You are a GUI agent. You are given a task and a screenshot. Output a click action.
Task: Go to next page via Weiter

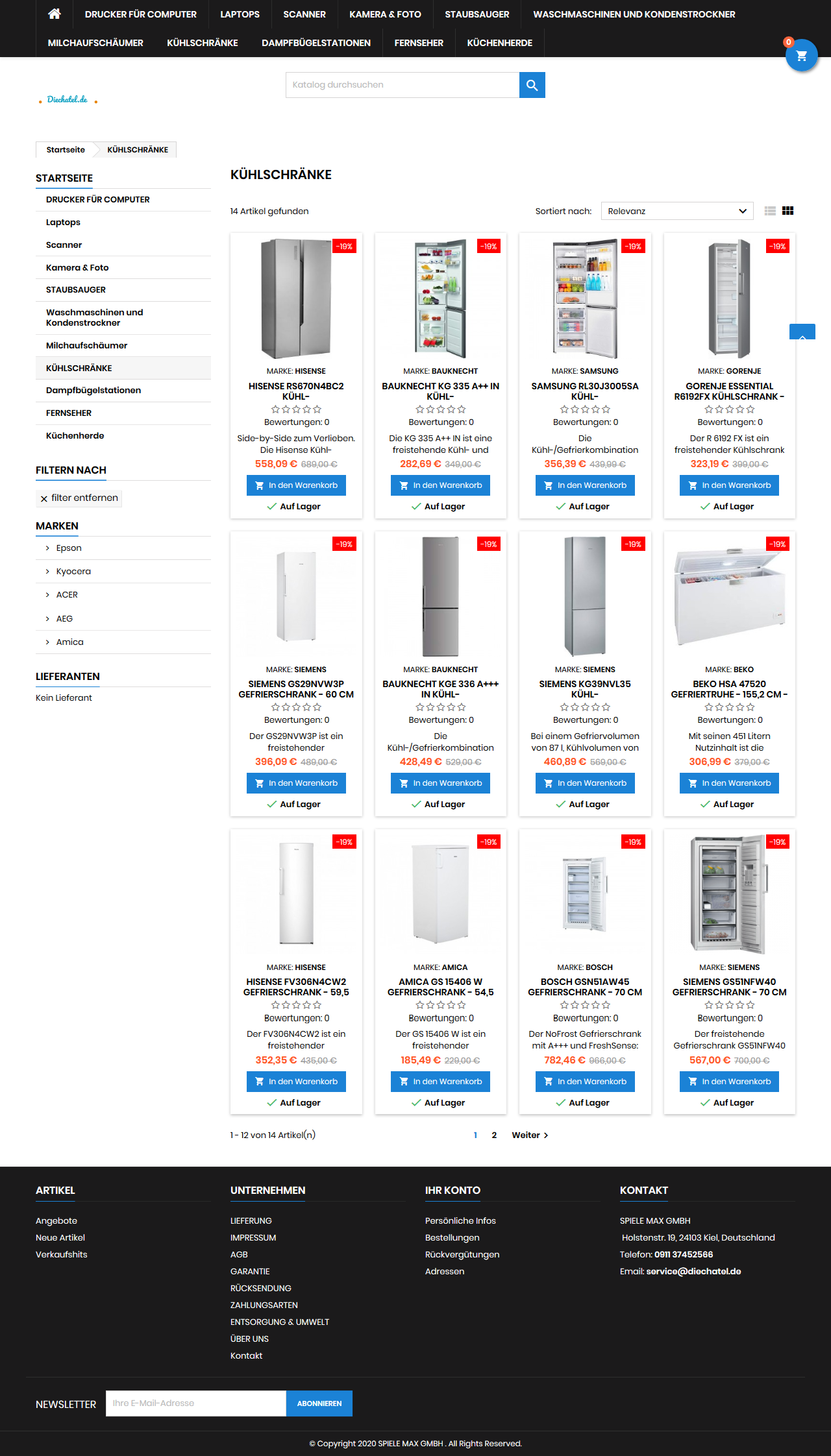[x=530, y=1135]
